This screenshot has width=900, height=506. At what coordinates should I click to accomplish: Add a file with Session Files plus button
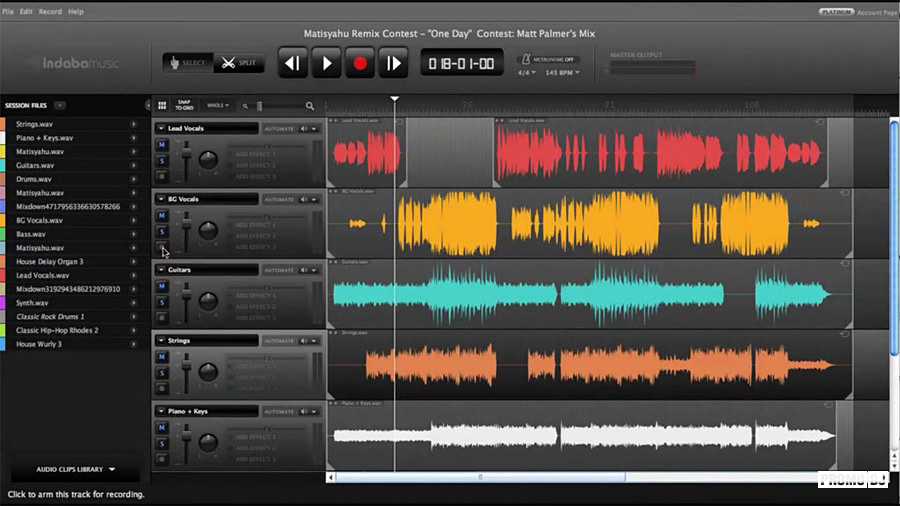point(60,106)
